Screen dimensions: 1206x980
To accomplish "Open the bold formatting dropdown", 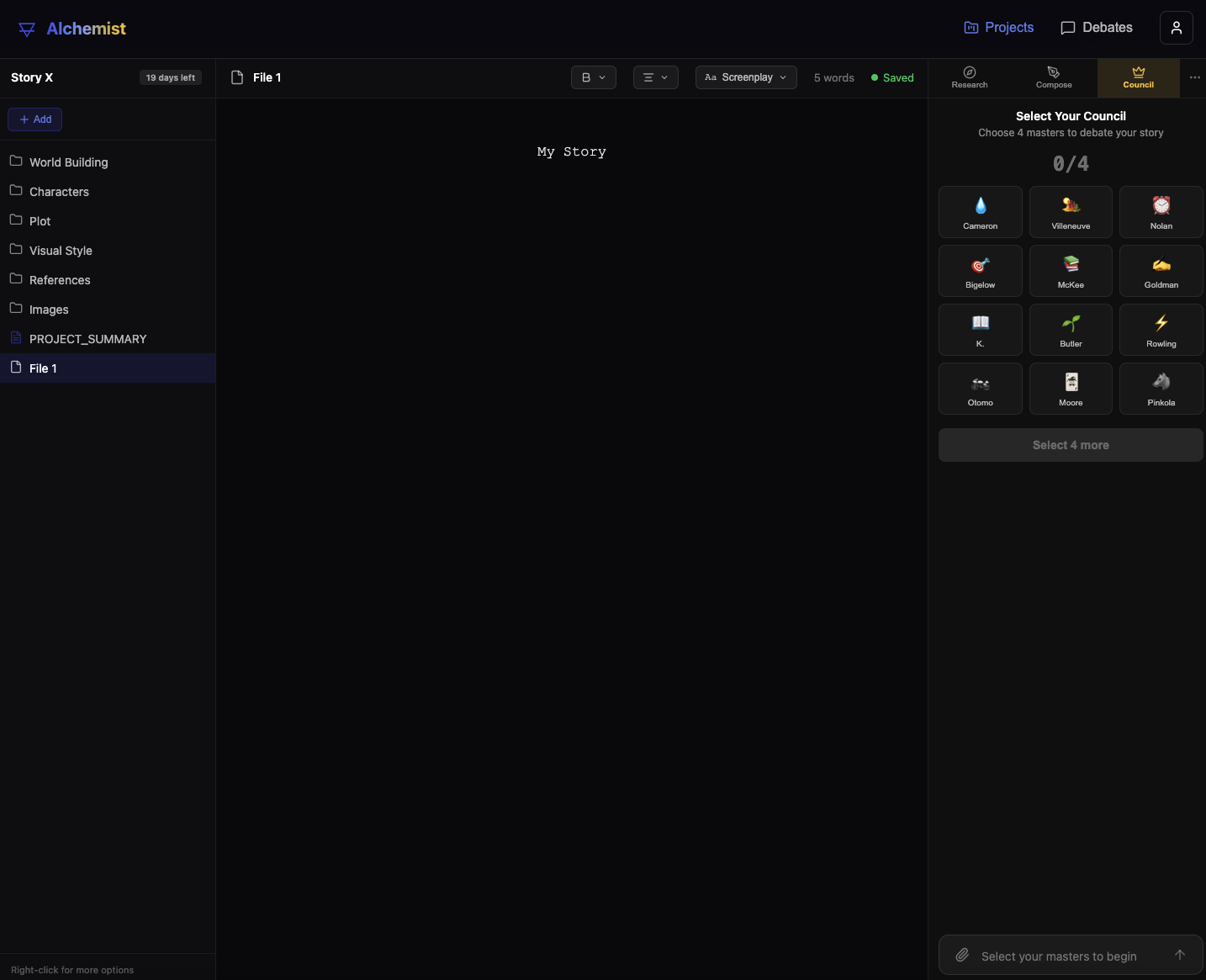I will click(x=593, y=77).
